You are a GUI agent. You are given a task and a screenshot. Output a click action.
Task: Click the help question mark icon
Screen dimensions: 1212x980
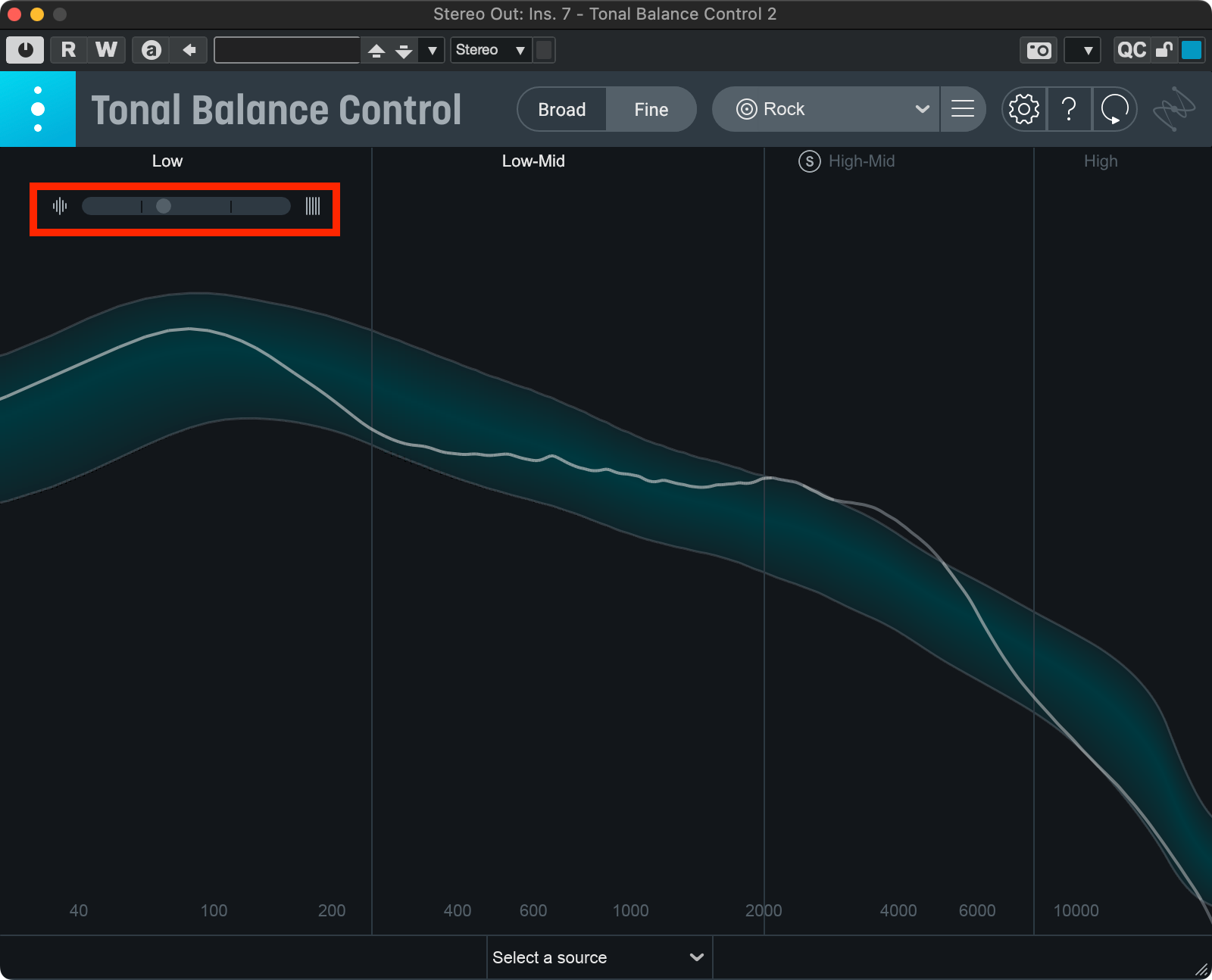1069,110
